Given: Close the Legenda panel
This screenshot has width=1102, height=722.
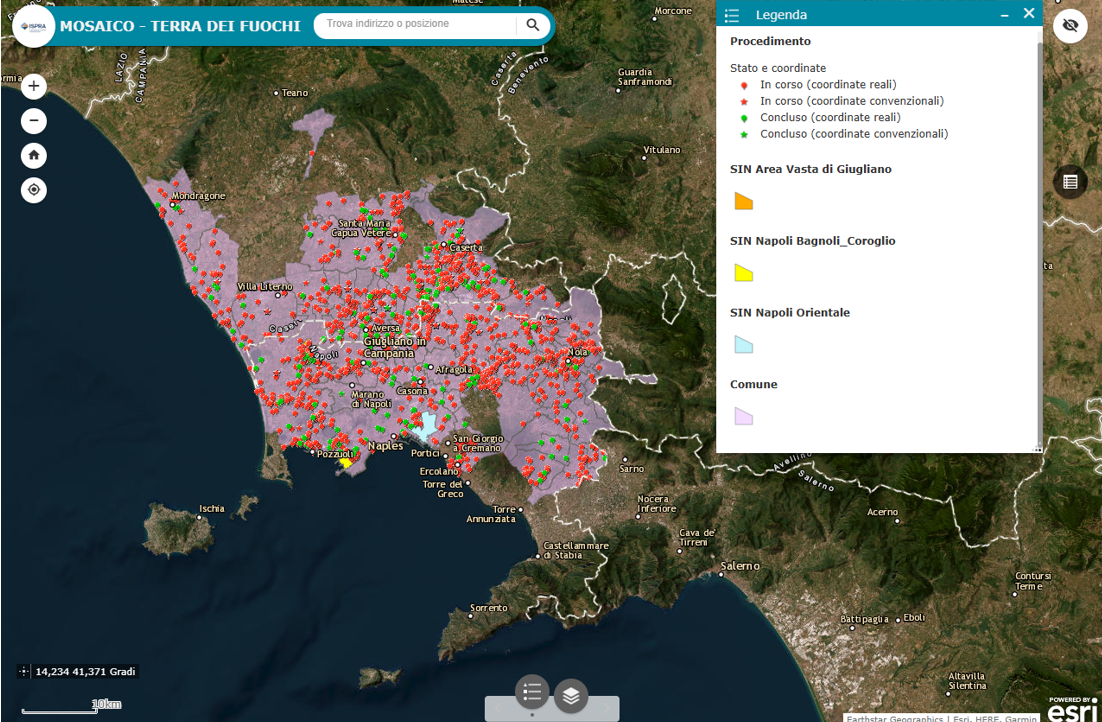Looking at the screenshot, I should pyautogui.click(x=1028, y=14).
